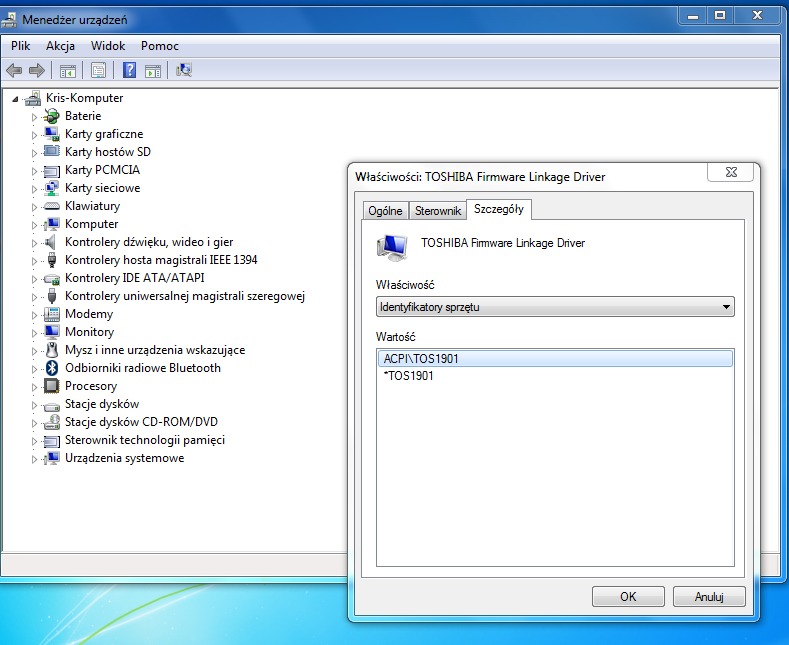This screenshot has height=645, width=789.
Task: Click the Properties toolbar icon
Action: (99, 70)
